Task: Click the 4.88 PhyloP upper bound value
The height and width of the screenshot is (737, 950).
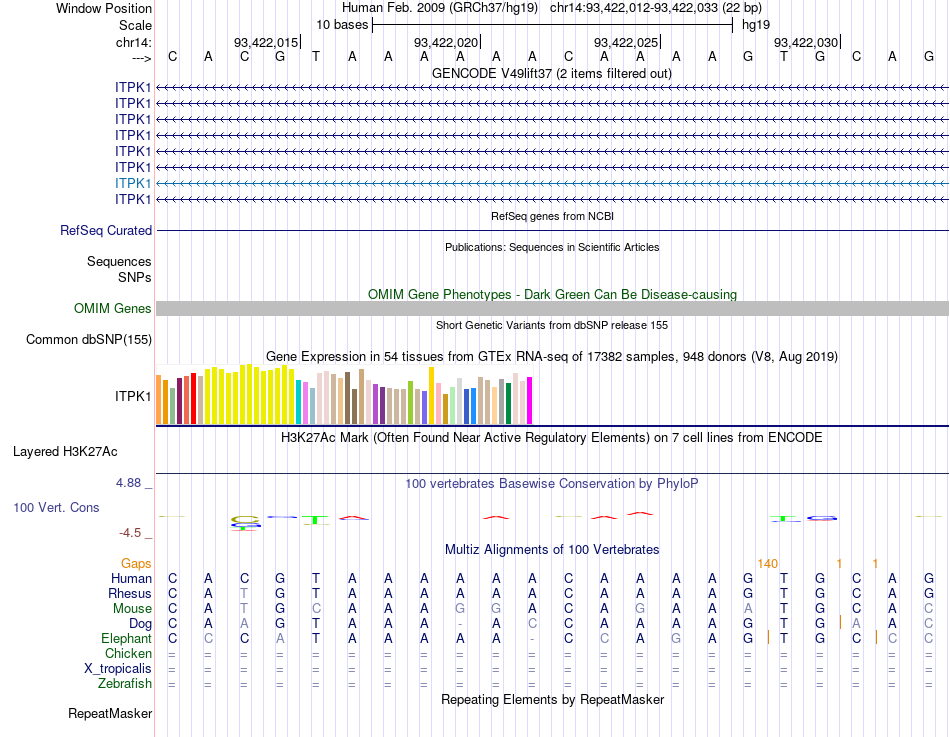Action: 128,483
